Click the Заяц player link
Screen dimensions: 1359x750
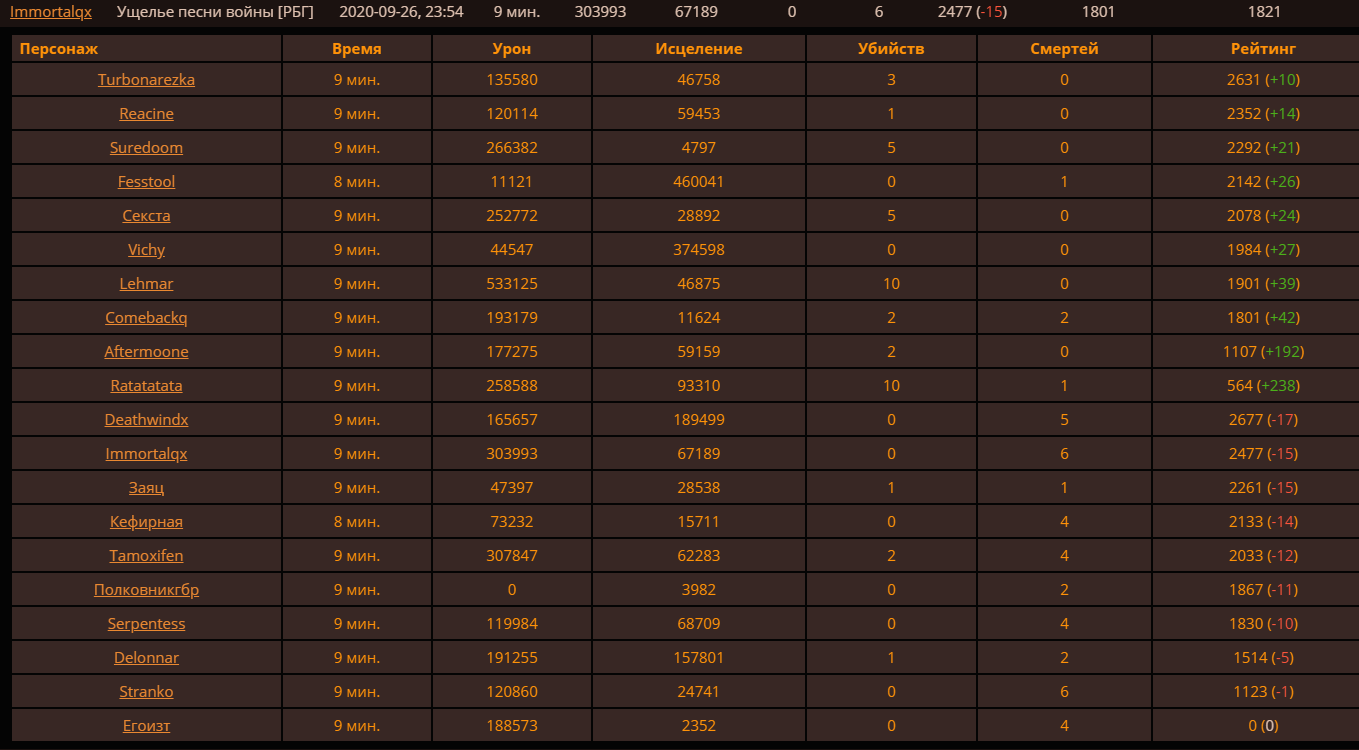point(146,488)
